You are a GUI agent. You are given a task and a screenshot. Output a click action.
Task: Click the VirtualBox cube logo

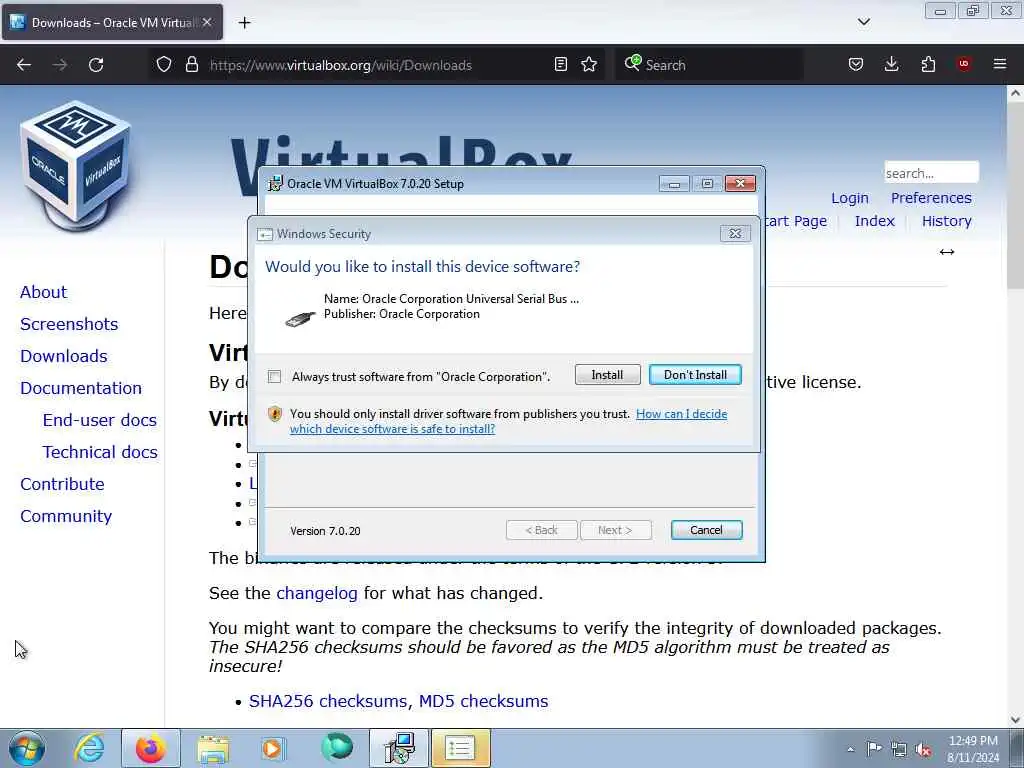tap(76, 165)
